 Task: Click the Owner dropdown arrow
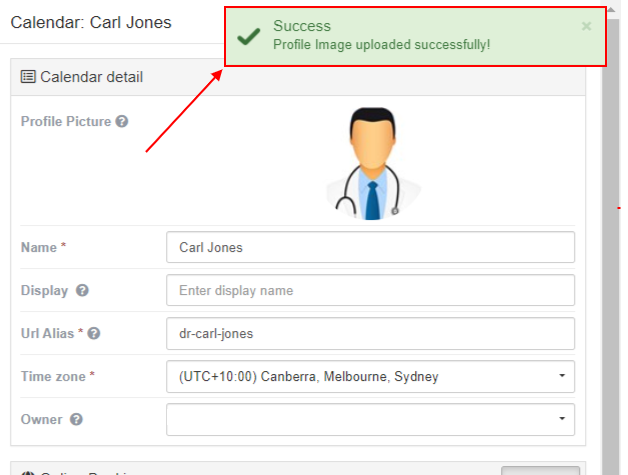click(562, 419)
